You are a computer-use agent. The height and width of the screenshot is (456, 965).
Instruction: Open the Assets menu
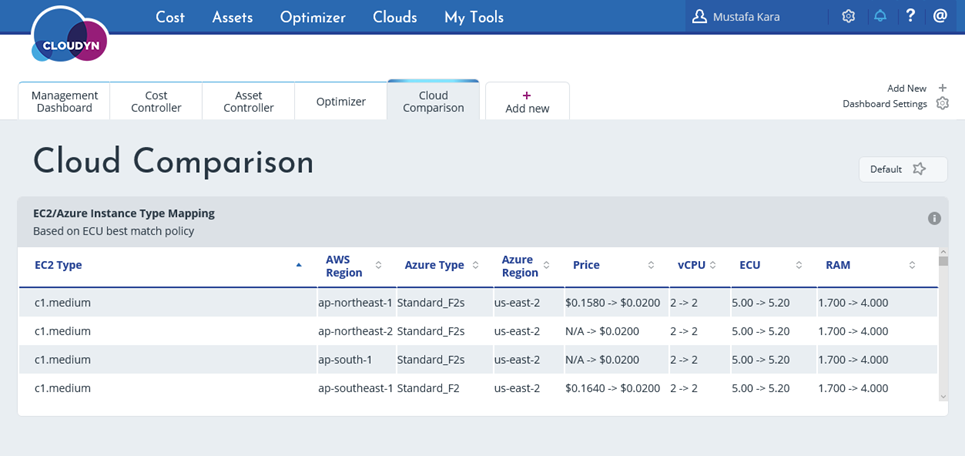[x=233, y=17]
